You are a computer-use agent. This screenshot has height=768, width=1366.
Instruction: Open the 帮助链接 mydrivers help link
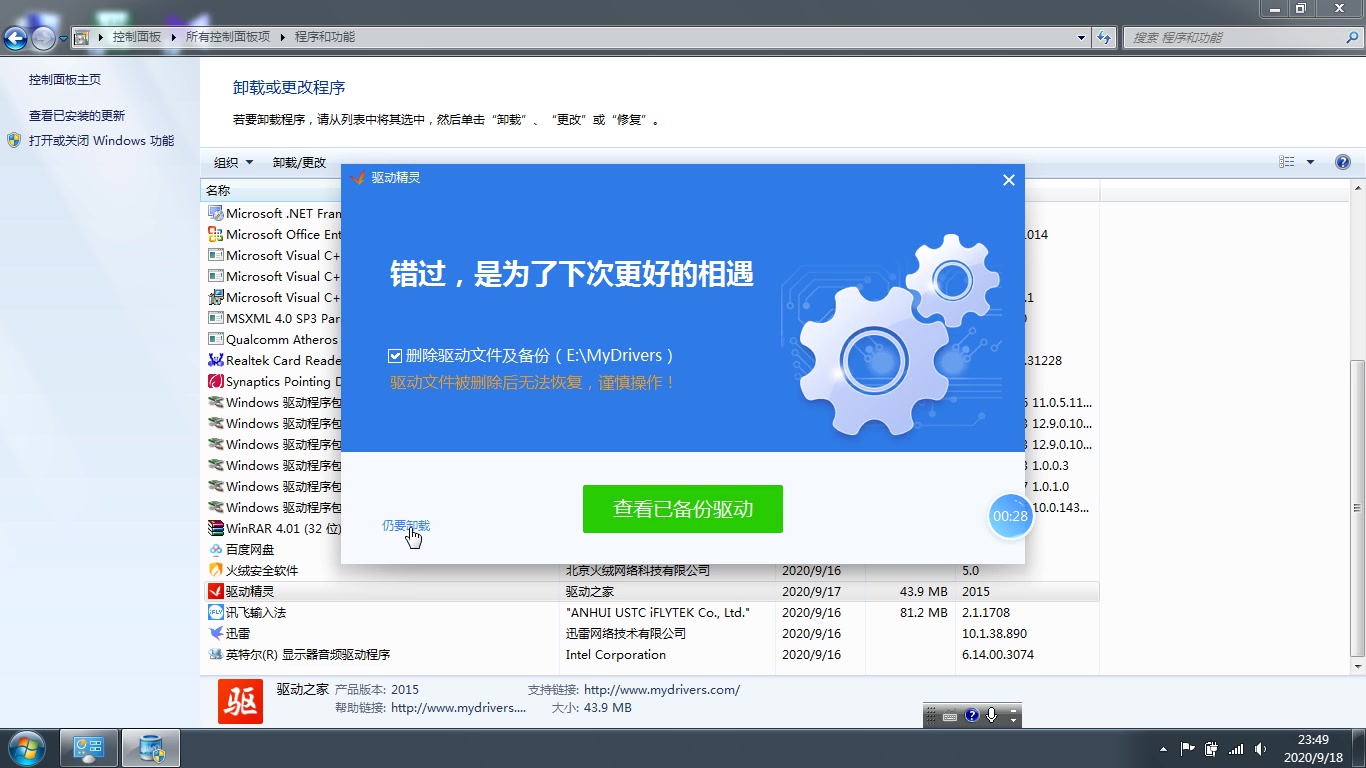[x=458, y=707]
